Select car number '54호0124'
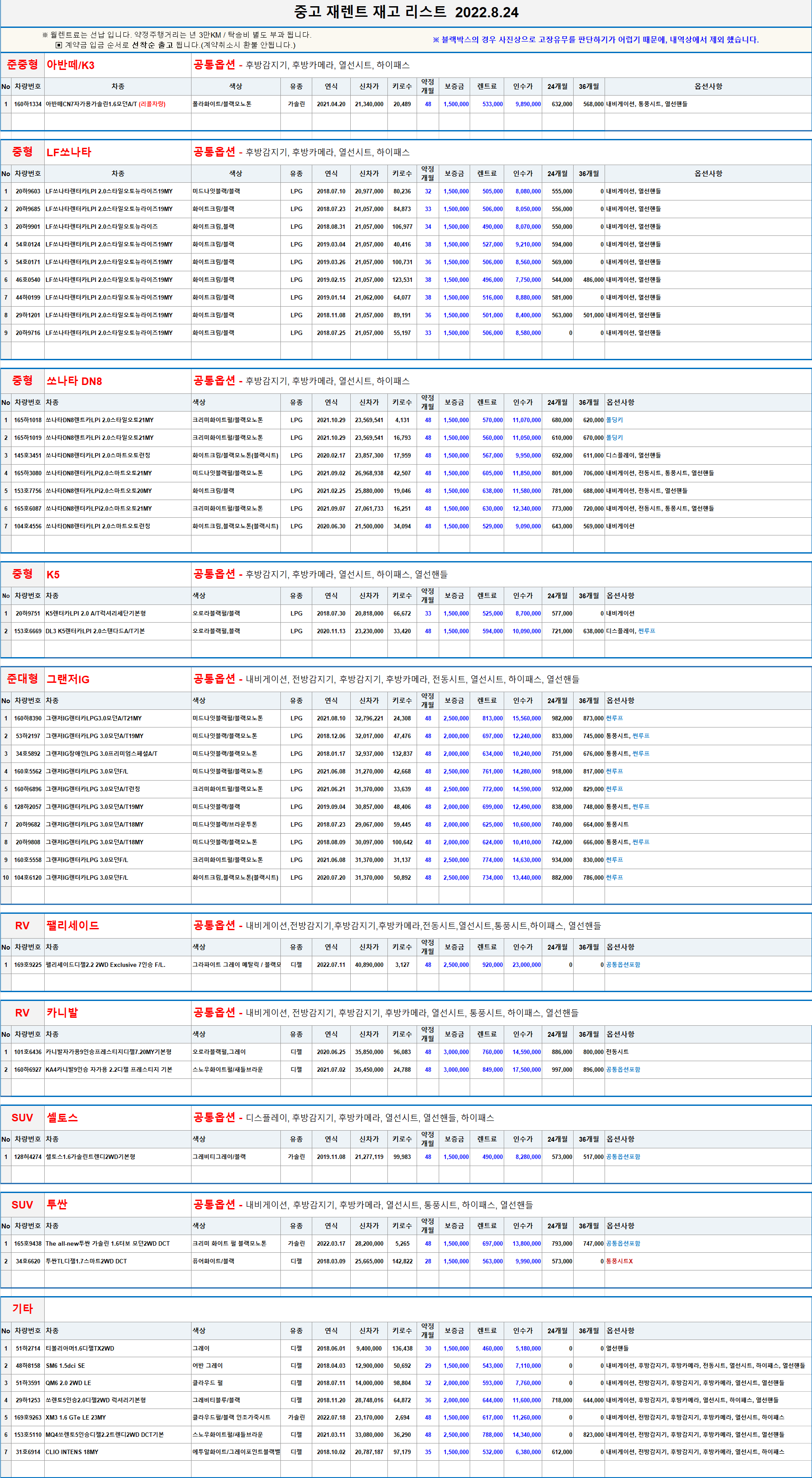The image size is (812, 1478). pyautogui.click(x=27, y=244)
